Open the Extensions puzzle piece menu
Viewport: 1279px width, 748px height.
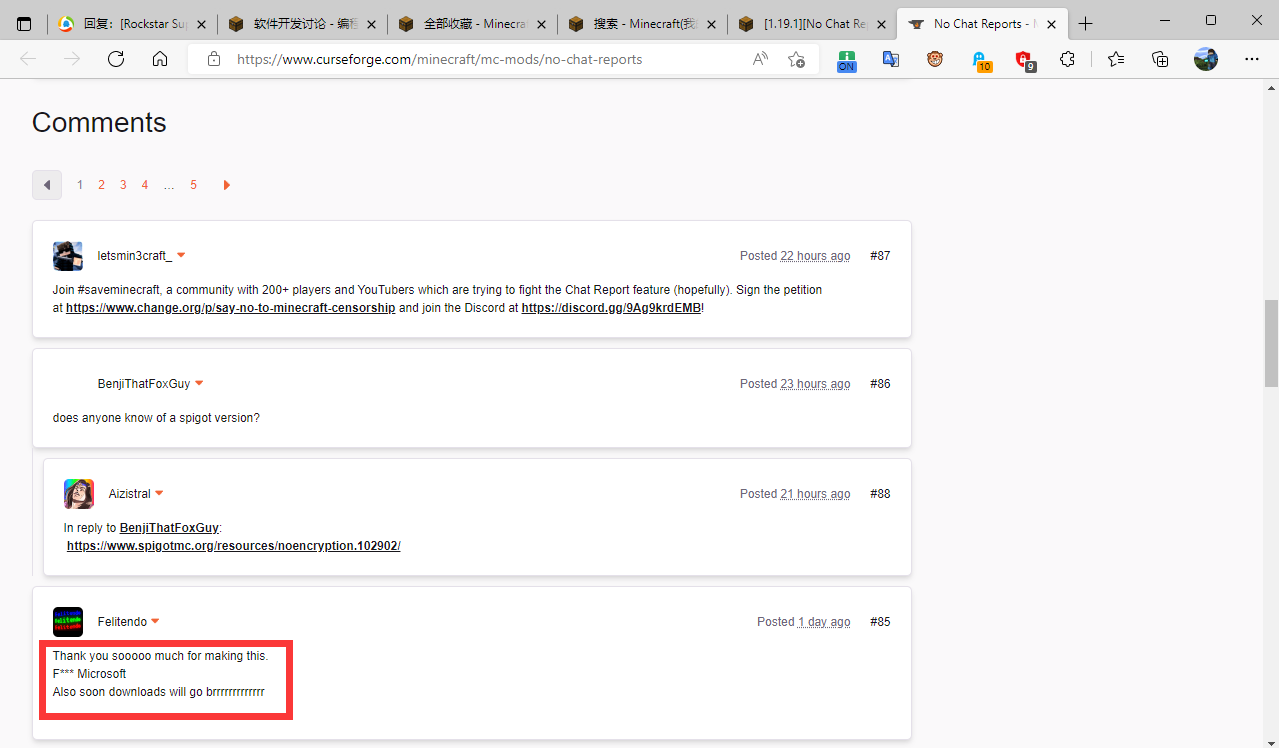coord(1067,59)
